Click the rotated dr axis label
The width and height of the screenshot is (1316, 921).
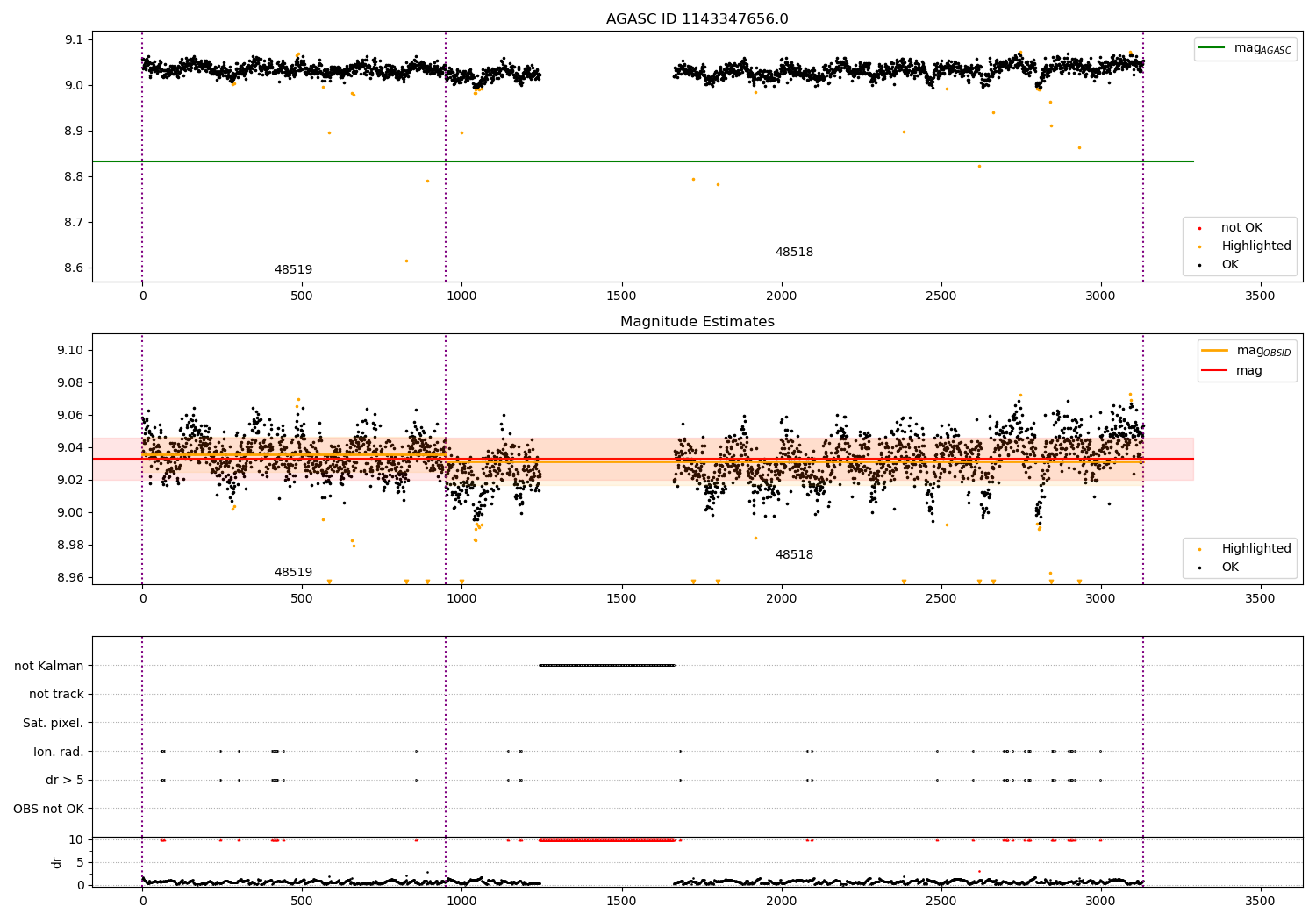click(x=57, y=862)
